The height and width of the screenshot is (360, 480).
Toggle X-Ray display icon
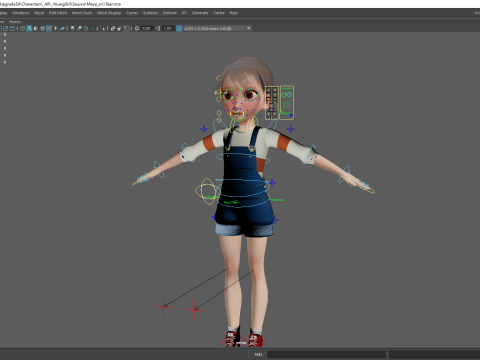click(x=113, y=28)
